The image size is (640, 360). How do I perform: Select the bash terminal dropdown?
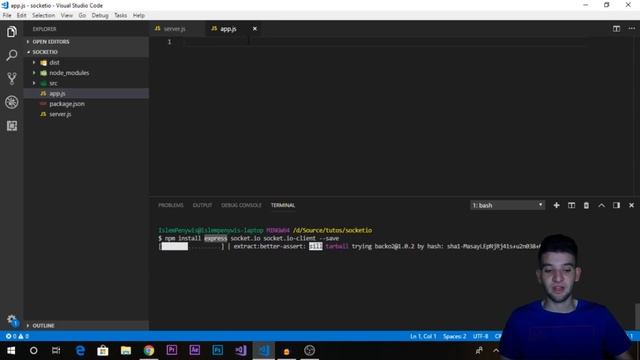[507, 205]
